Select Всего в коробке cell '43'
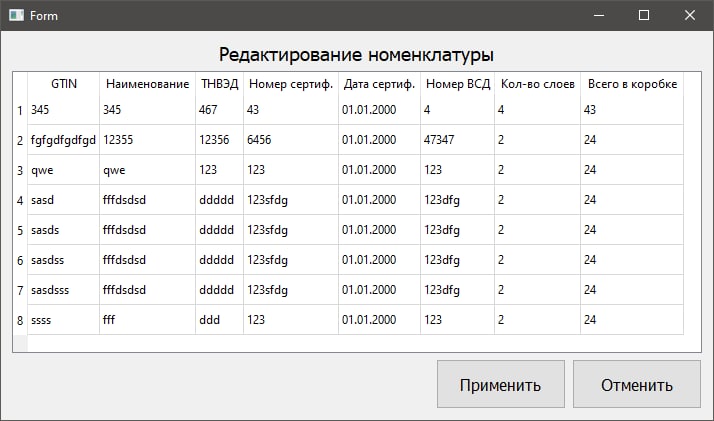 [x=632, y=110]
